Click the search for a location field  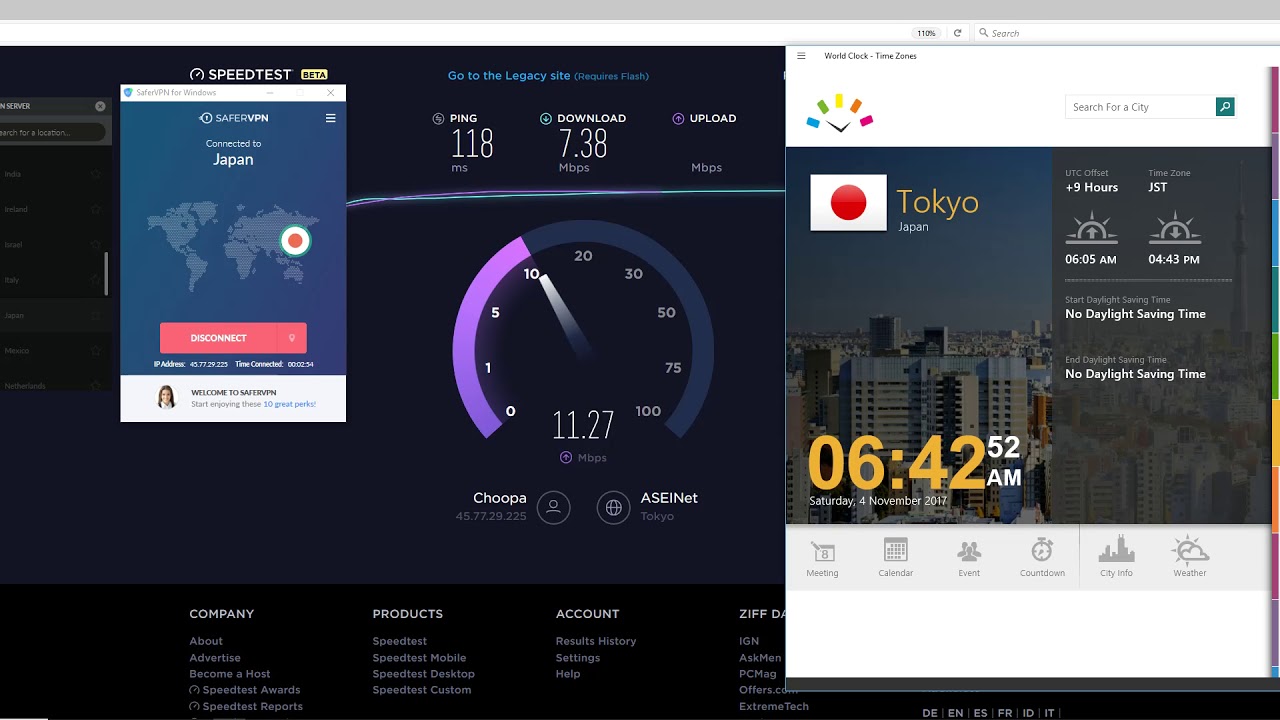click(x=52, y=132)
